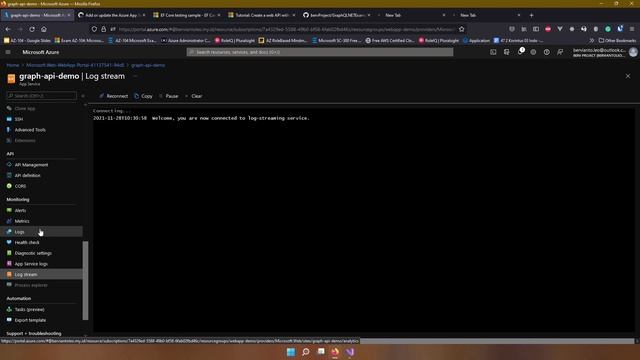This screenshot has width=640, height=360.
Task: Open Alerts under Monitoring
Action: (20, 211)
